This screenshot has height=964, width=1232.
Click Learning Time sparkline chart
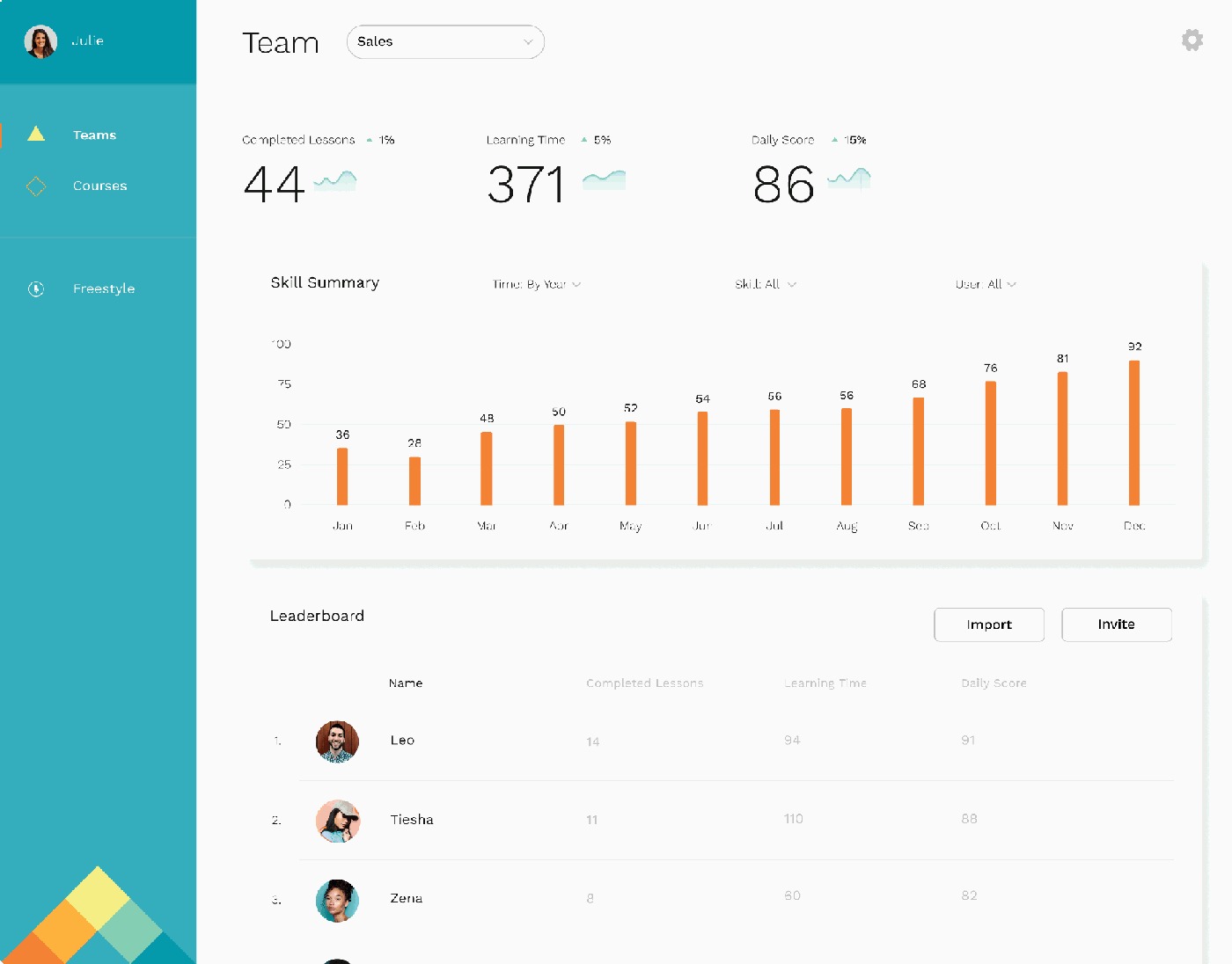click(x=605, y=180)
